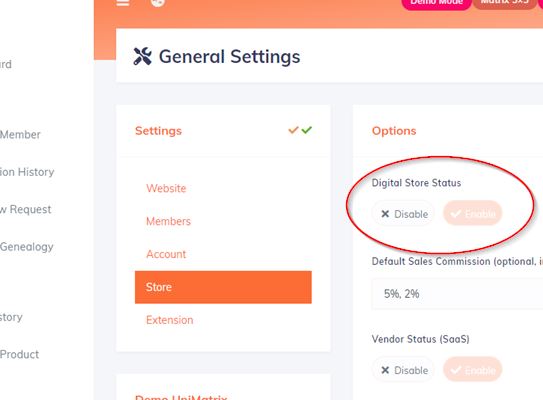
Task: Disable Digital Store Status
Action: [x=404, y=214]
